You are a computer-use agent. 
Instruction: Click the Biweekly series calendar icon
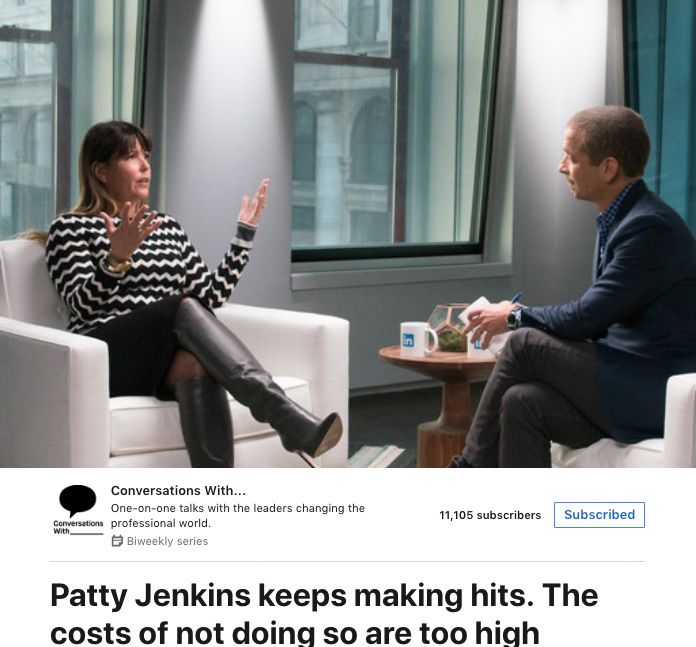(117, 541)
